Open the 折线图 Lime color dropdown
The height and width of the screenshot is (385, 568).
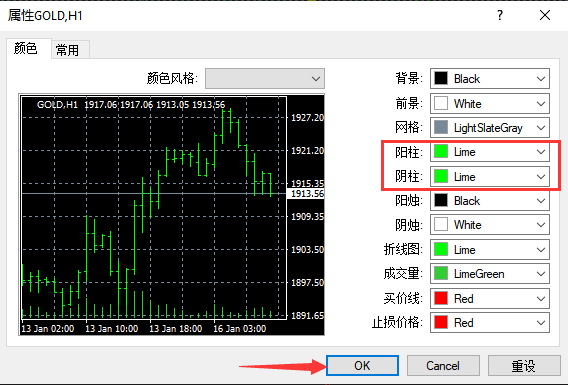click(x=490, y=250)
